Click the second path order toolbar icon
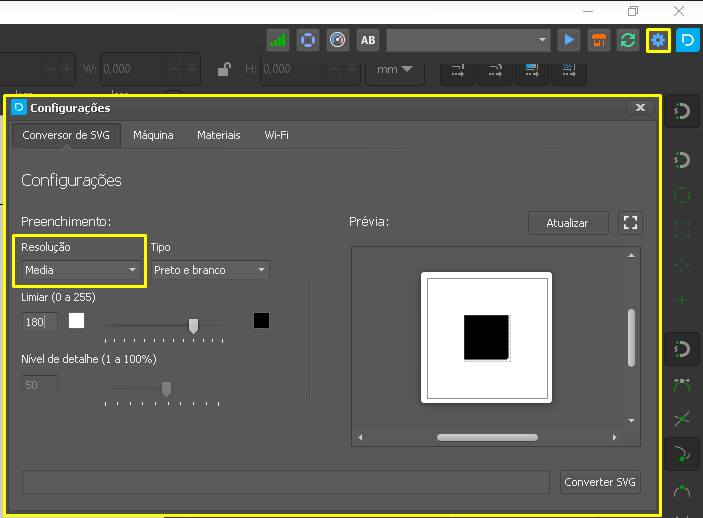 click(x=495, y=70)
